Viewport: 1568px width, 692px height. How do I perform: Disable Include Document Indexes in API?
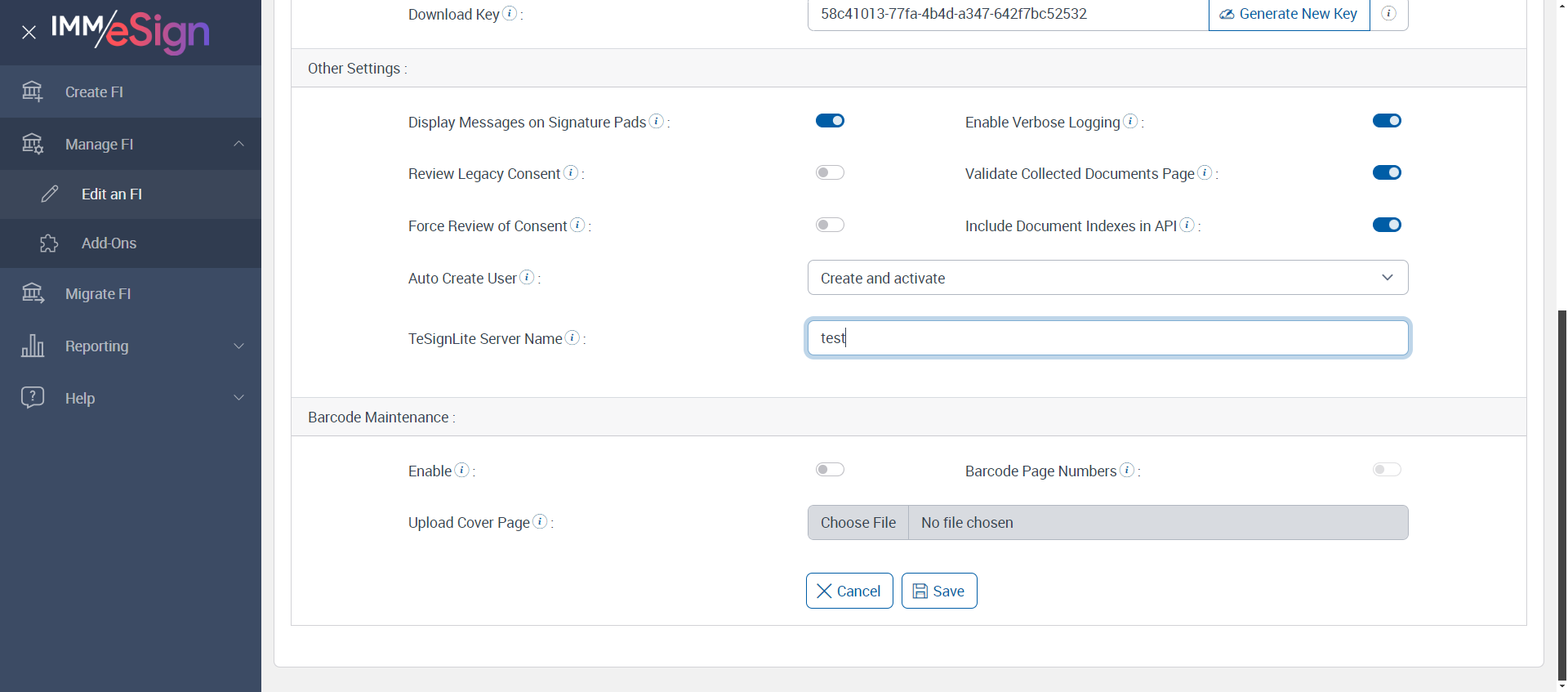(x=1387, y=225)
